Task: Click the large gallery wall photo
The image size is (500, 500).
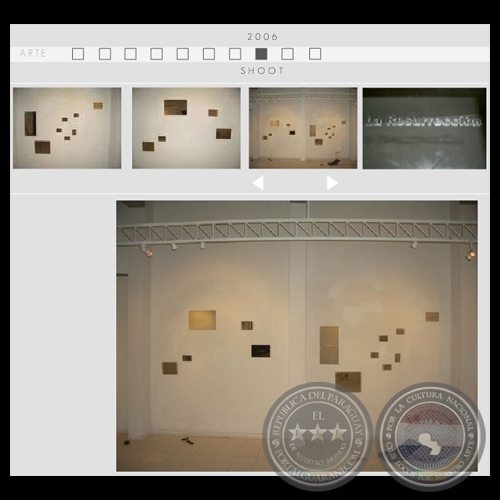Action: coord(297,336)
